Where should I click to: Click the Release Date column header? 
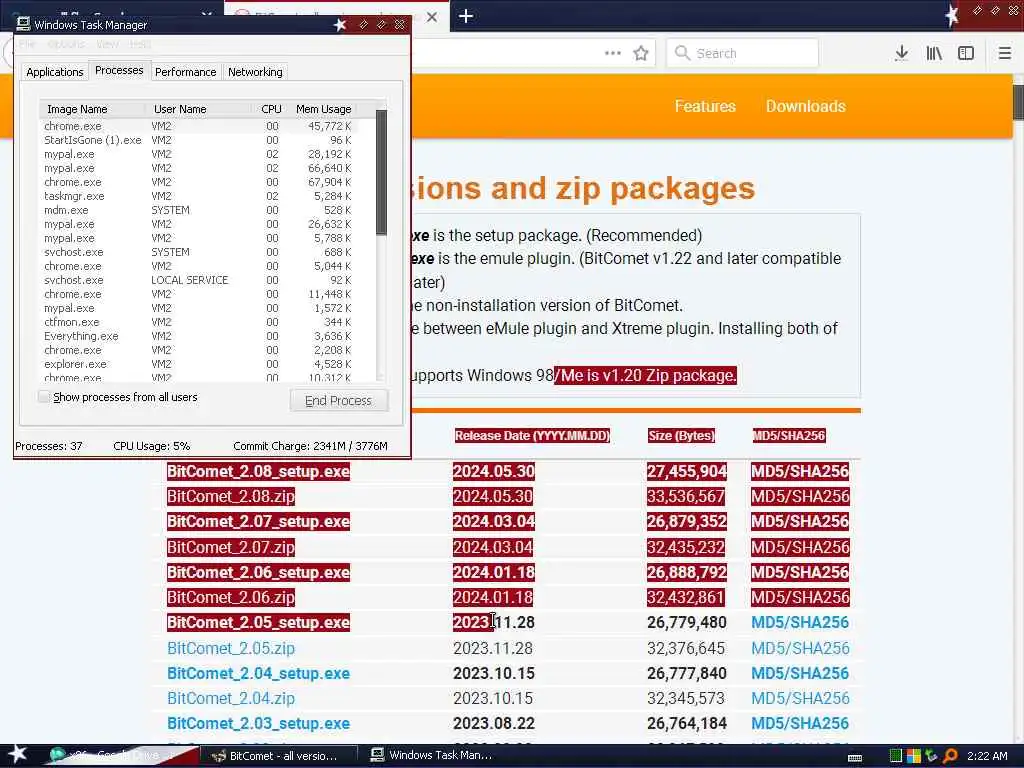point(532,436)
